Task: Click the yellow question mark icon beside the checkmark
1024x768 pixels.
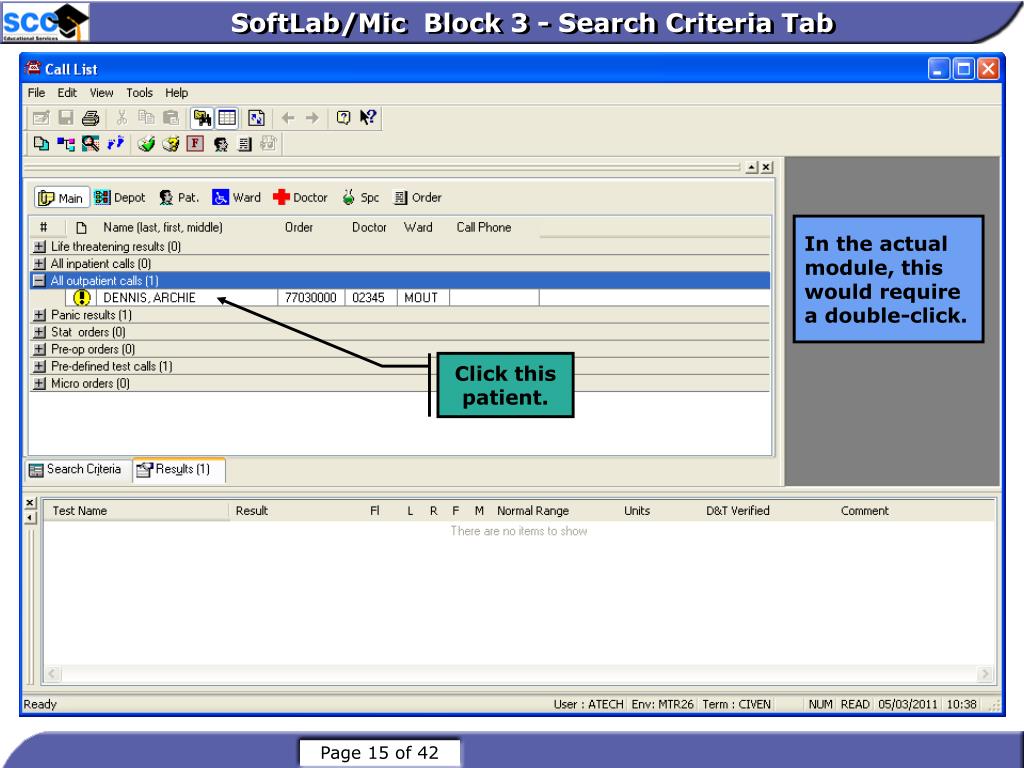Action: (x=170, y=144)
